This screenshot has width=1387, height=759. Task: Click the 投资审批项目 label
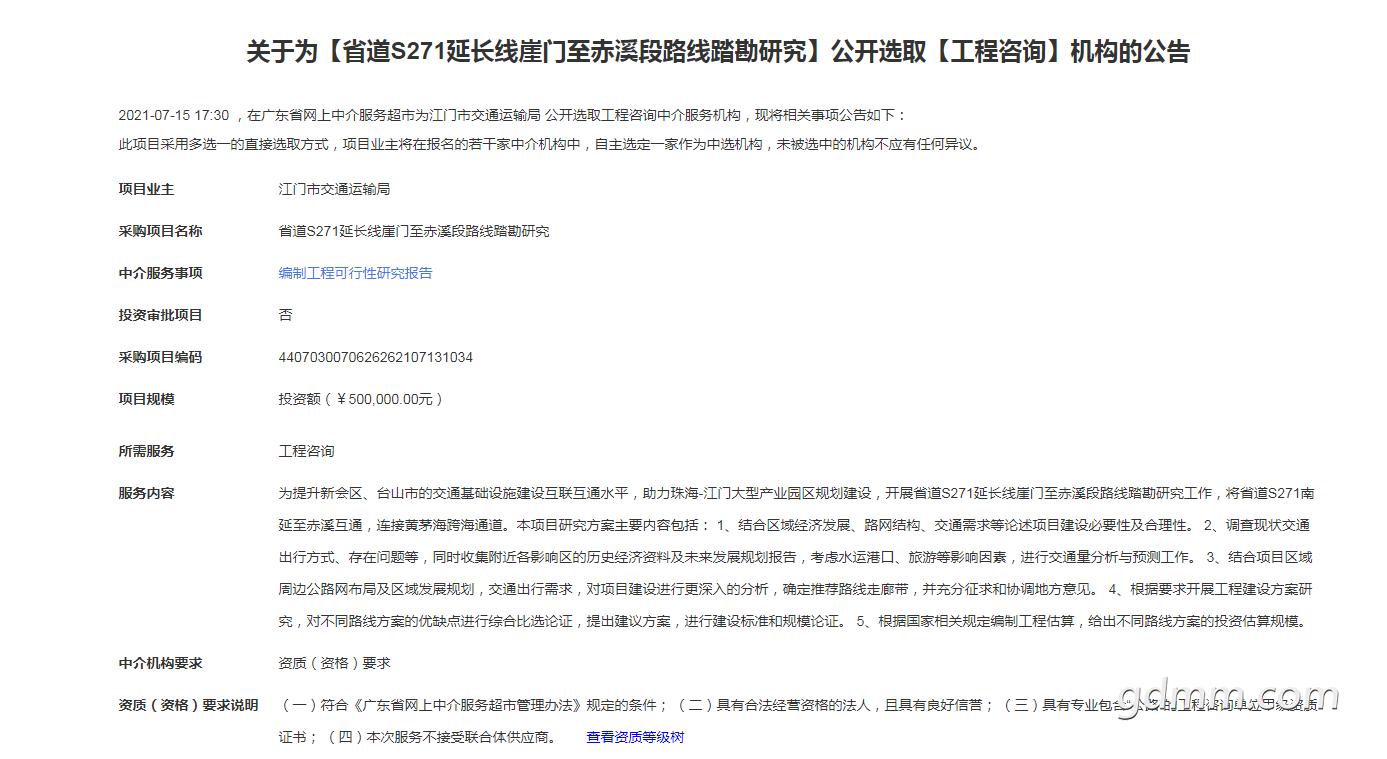tap(160, 315)
